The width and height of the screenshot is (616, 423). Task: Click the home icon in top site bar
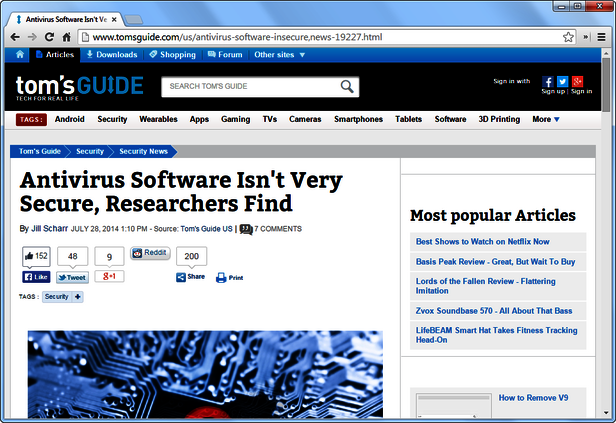click(x=20, y=55)
